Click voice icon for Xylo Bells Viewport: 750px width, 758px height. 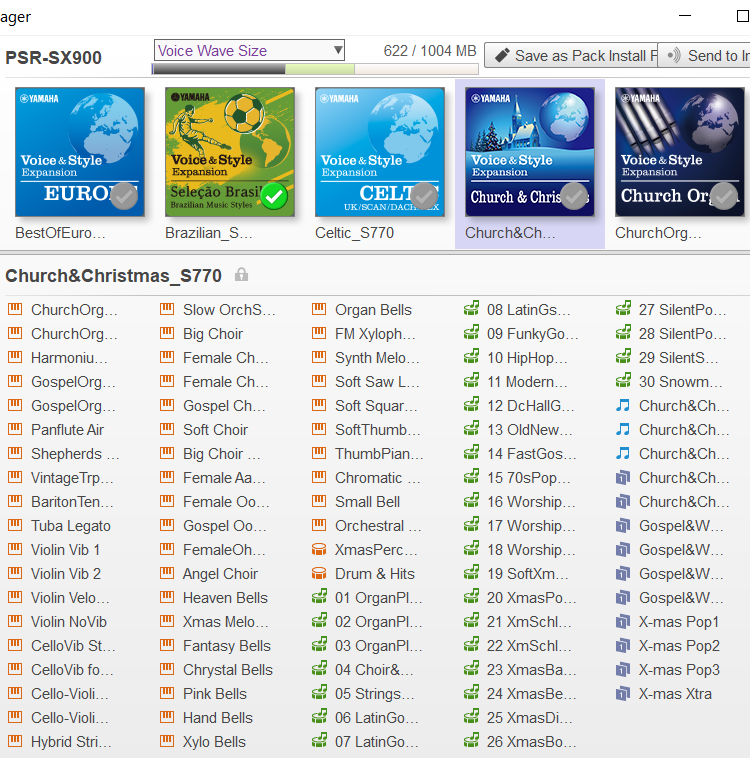(167, 741)
